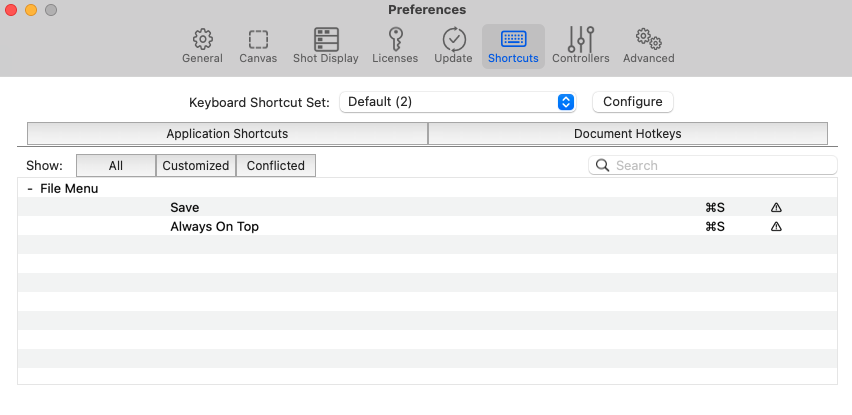Open the Advanced gears icon
This screenshot has width=852, height=415.
(x=648, y=39)
